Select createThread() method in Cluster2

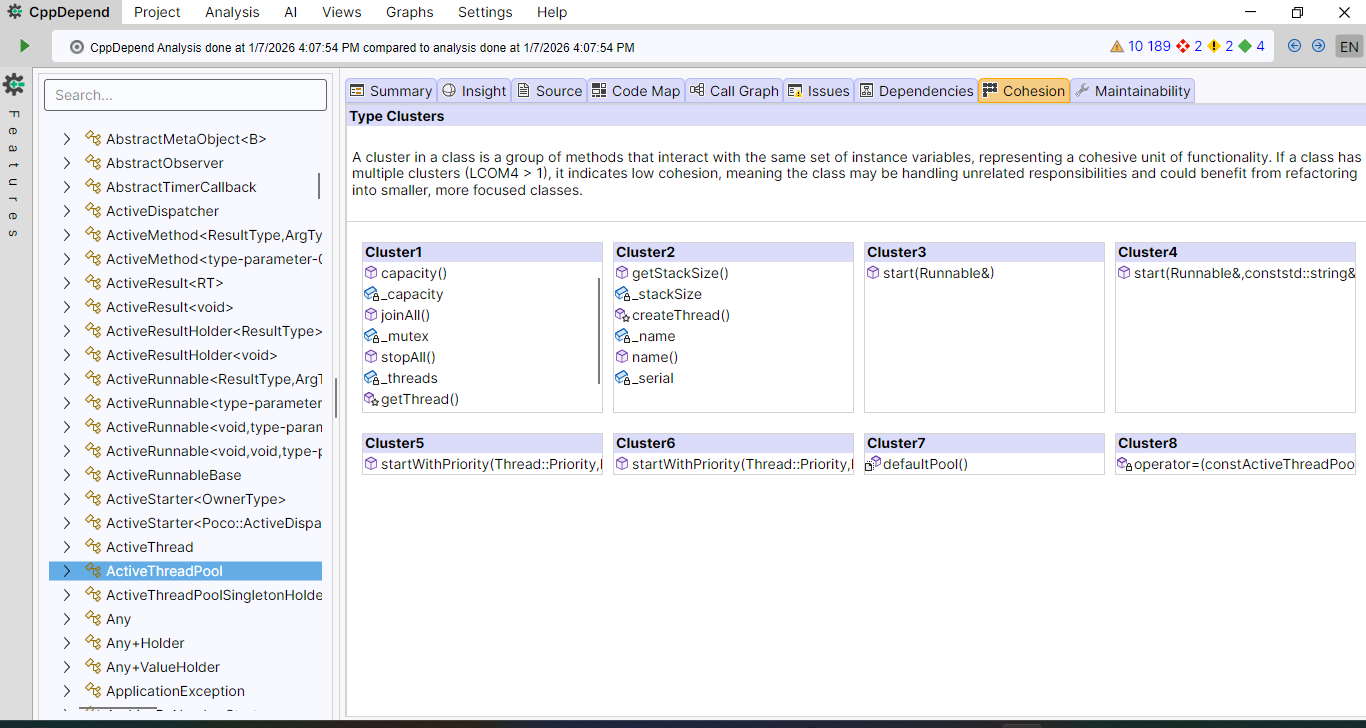click(x=680, y=315)
